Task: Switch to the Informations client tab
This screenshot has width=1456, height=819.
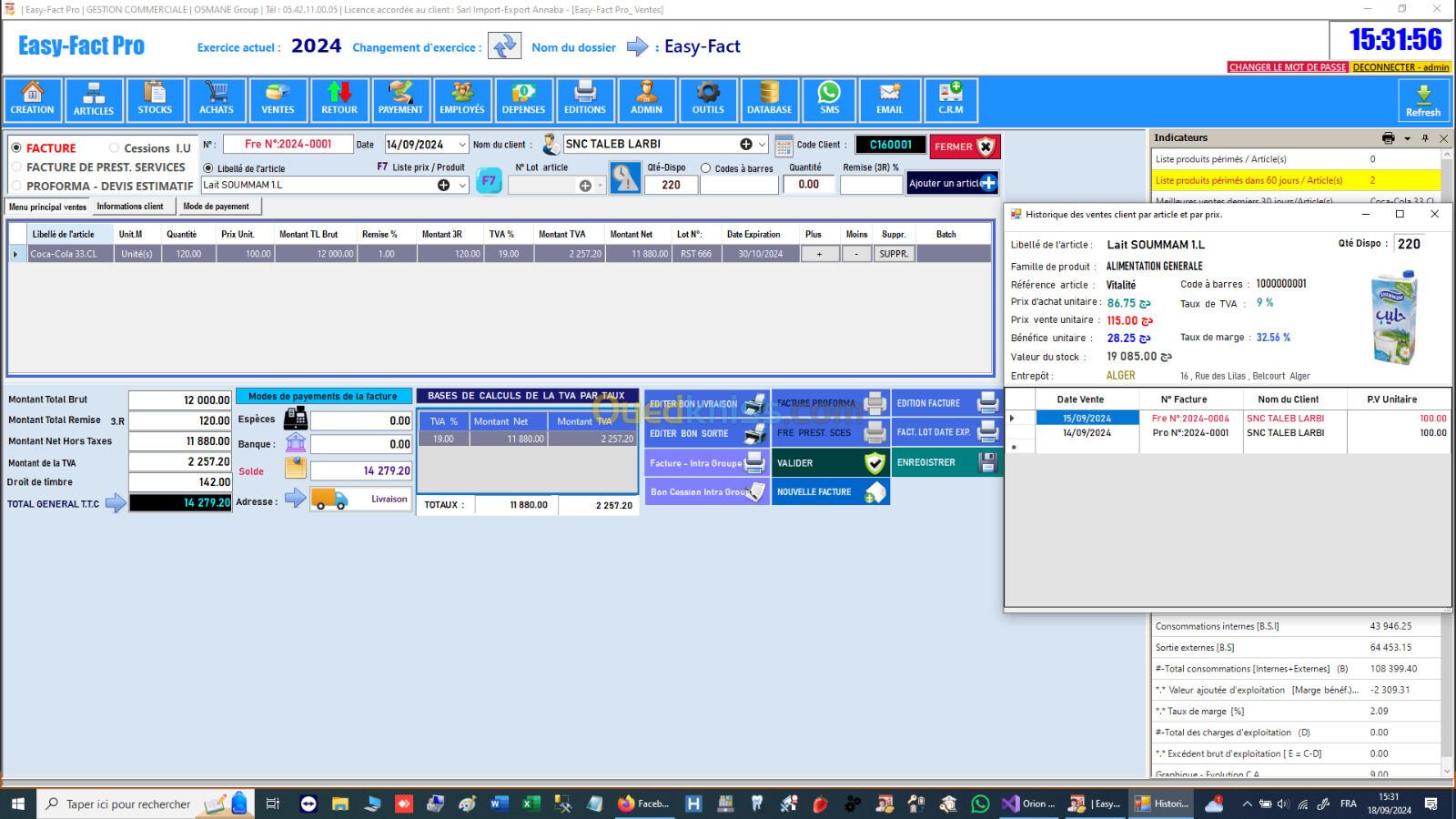Action: (130, 207)
